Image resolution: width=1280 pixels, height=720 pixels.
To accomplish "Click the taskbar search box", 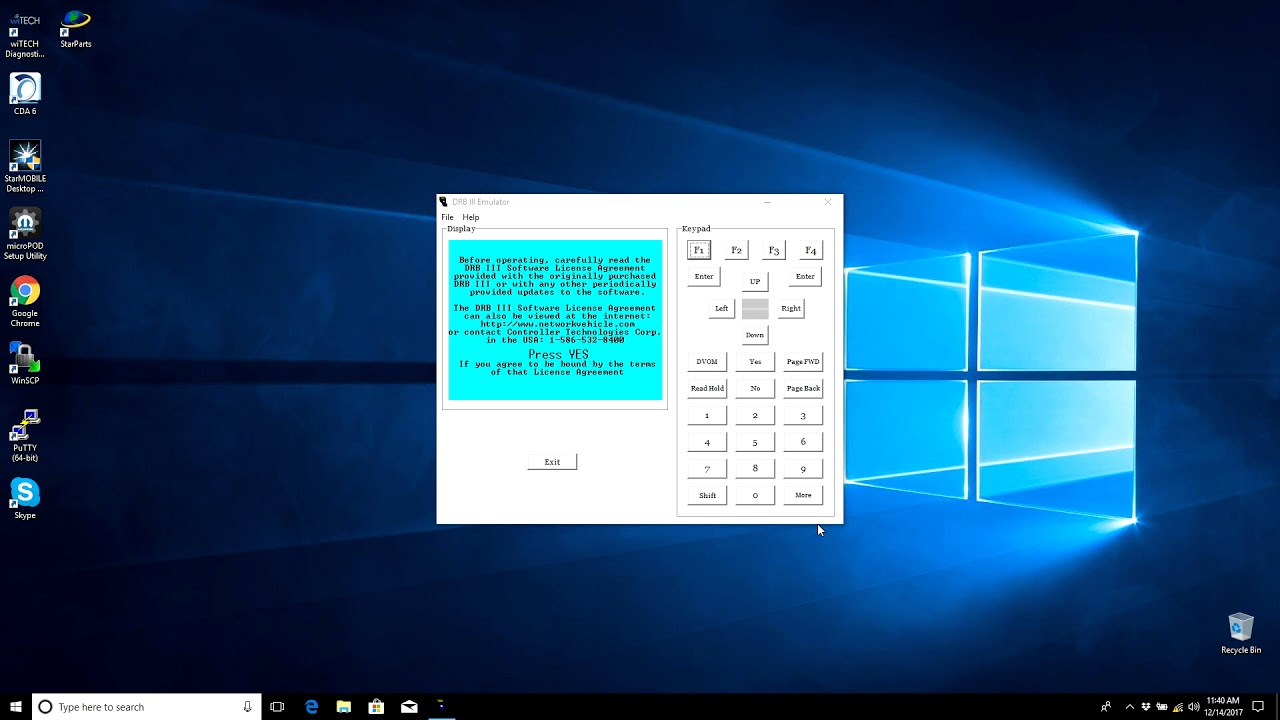I will [x=147, y=707].
